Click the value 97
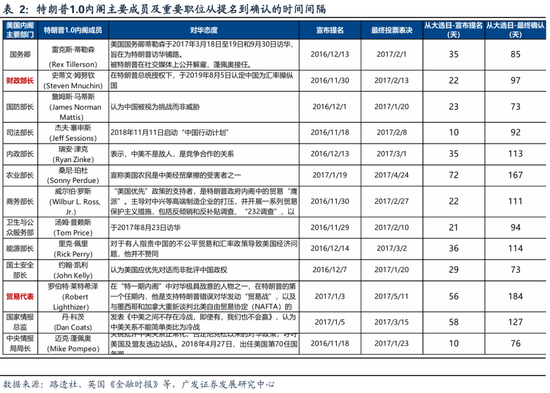The width and height of the screenshot is (550, 393). coord(515,81)
